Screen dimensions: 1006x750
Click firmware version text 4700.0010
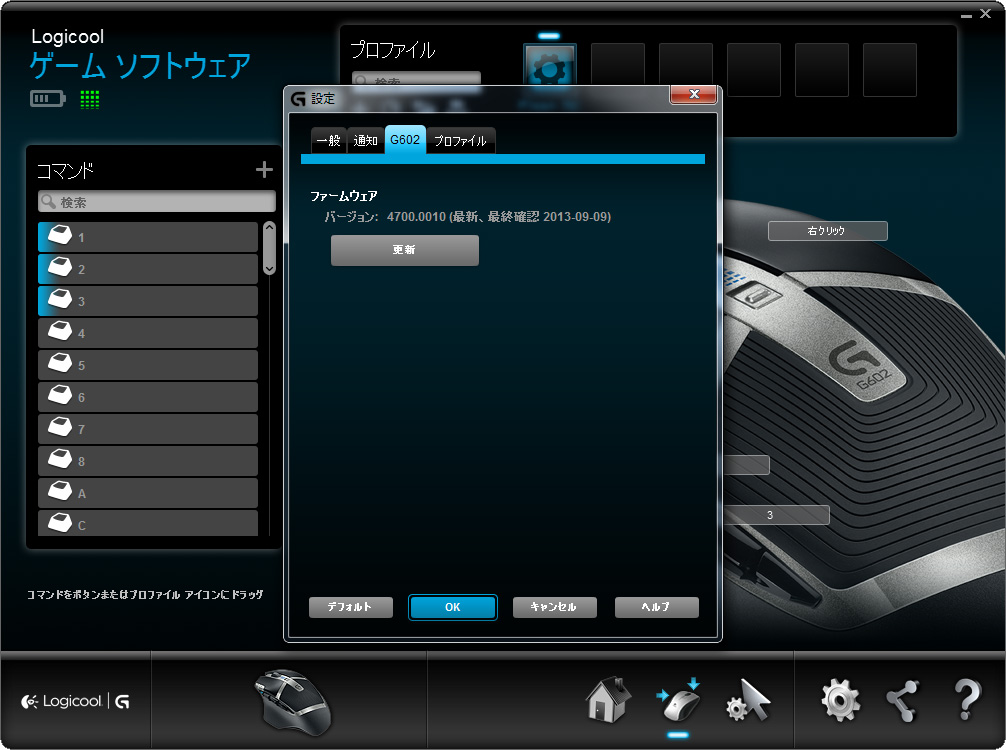pyautogui.click(x=416, y=217)
